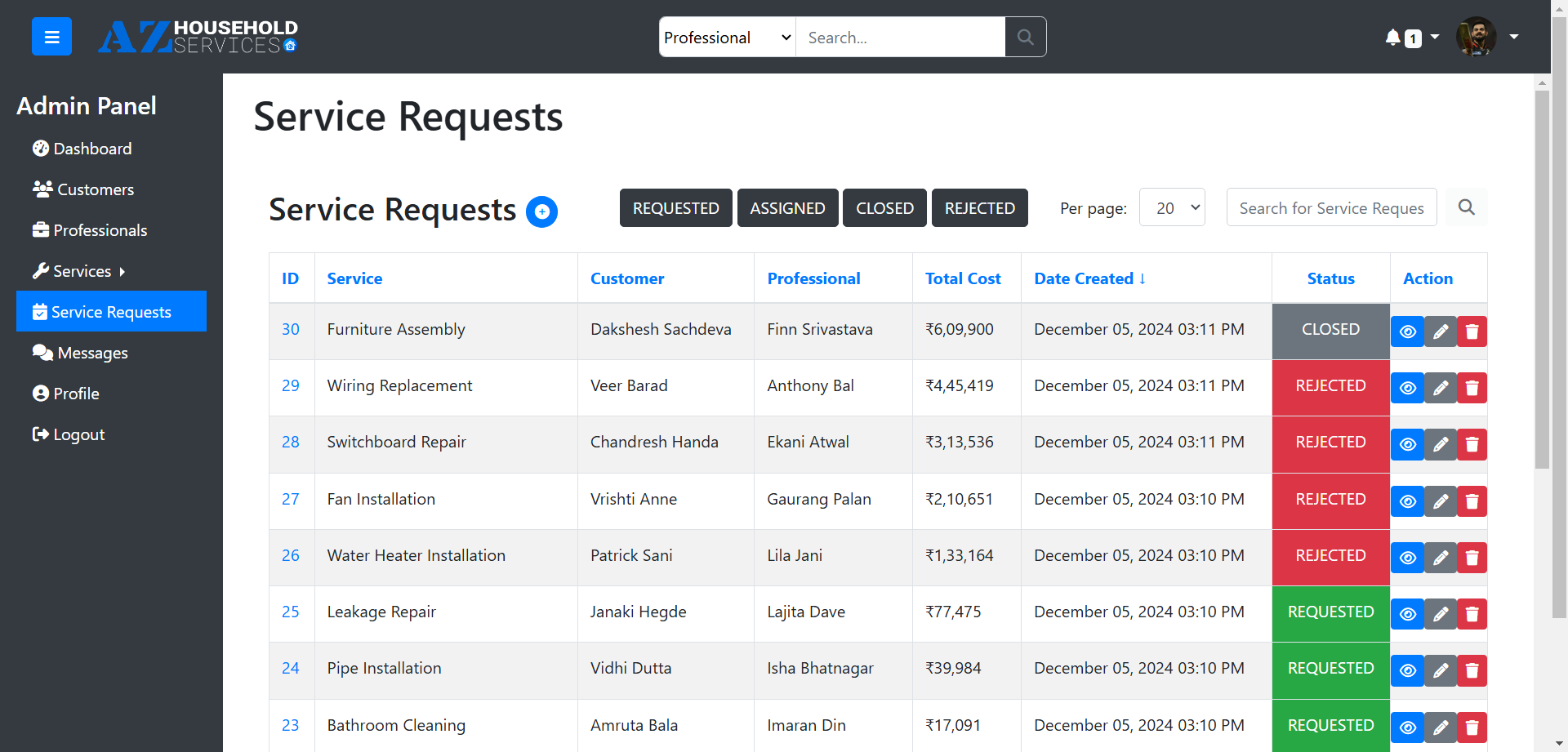Viewport: 1568px width, 752px height.
Task: Open the Professional search category dropdown
Action: click(726, 37)
